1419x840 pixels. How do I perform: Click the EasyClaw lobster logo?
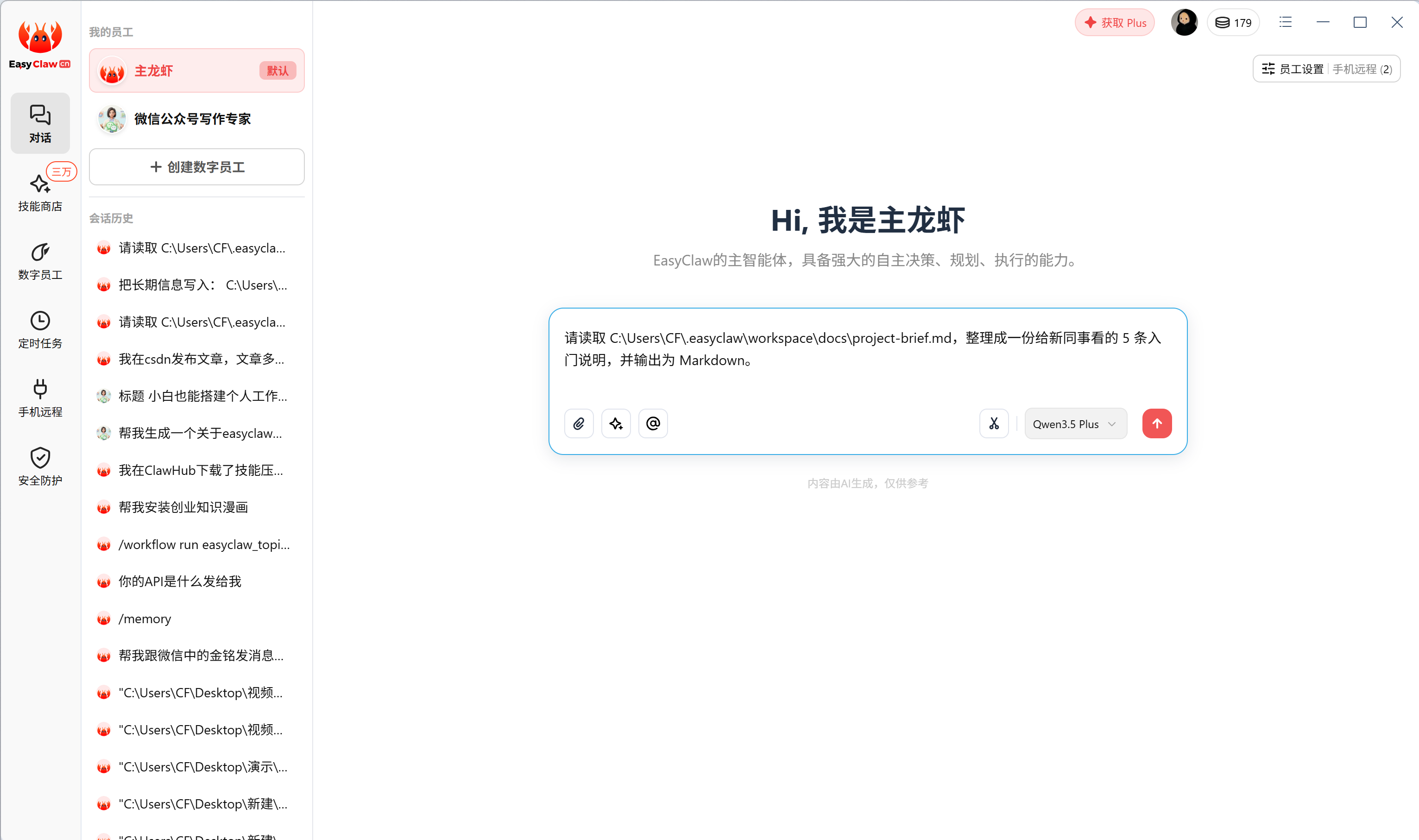(39, 45)
